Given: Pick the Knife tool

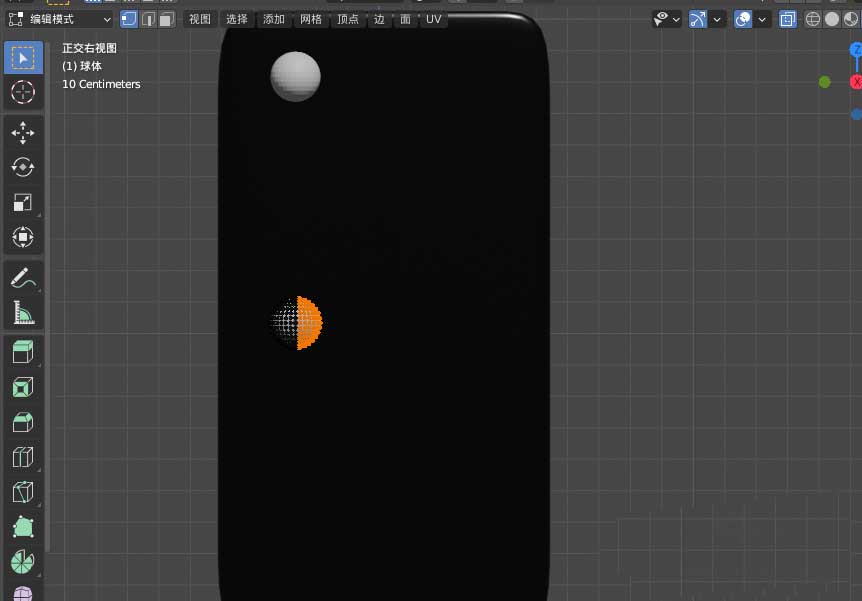Looking at the screenshot, I should pyautogui.click(x=23, y=492).
